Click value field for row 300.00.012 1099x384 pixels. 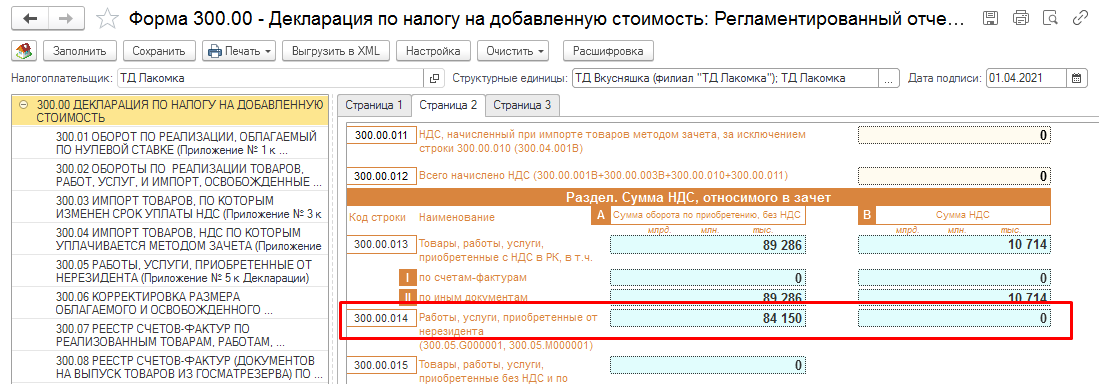point(955,176)
